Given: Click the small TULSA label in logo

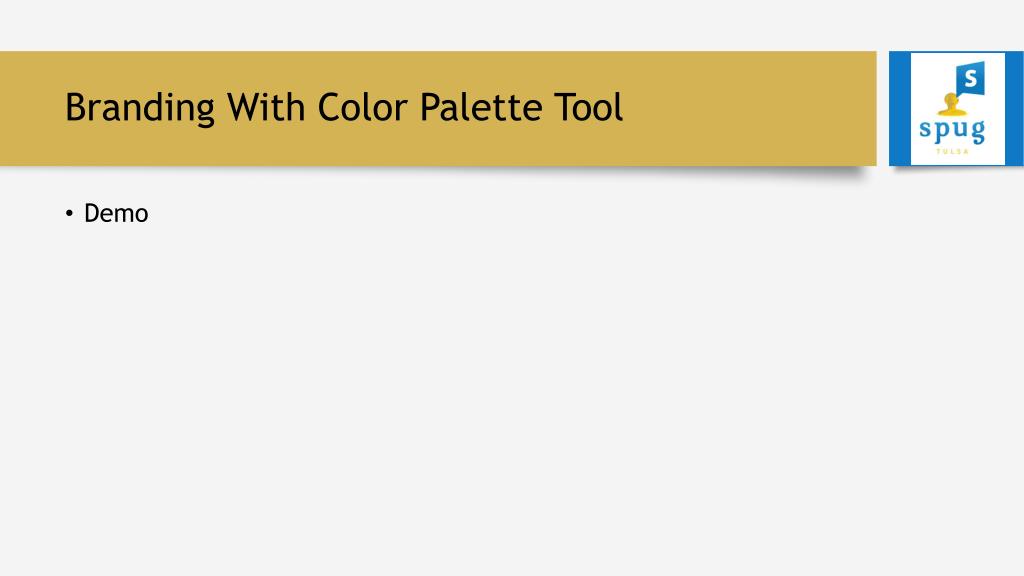Looking at the screenshot, I should tap(952, 152).
